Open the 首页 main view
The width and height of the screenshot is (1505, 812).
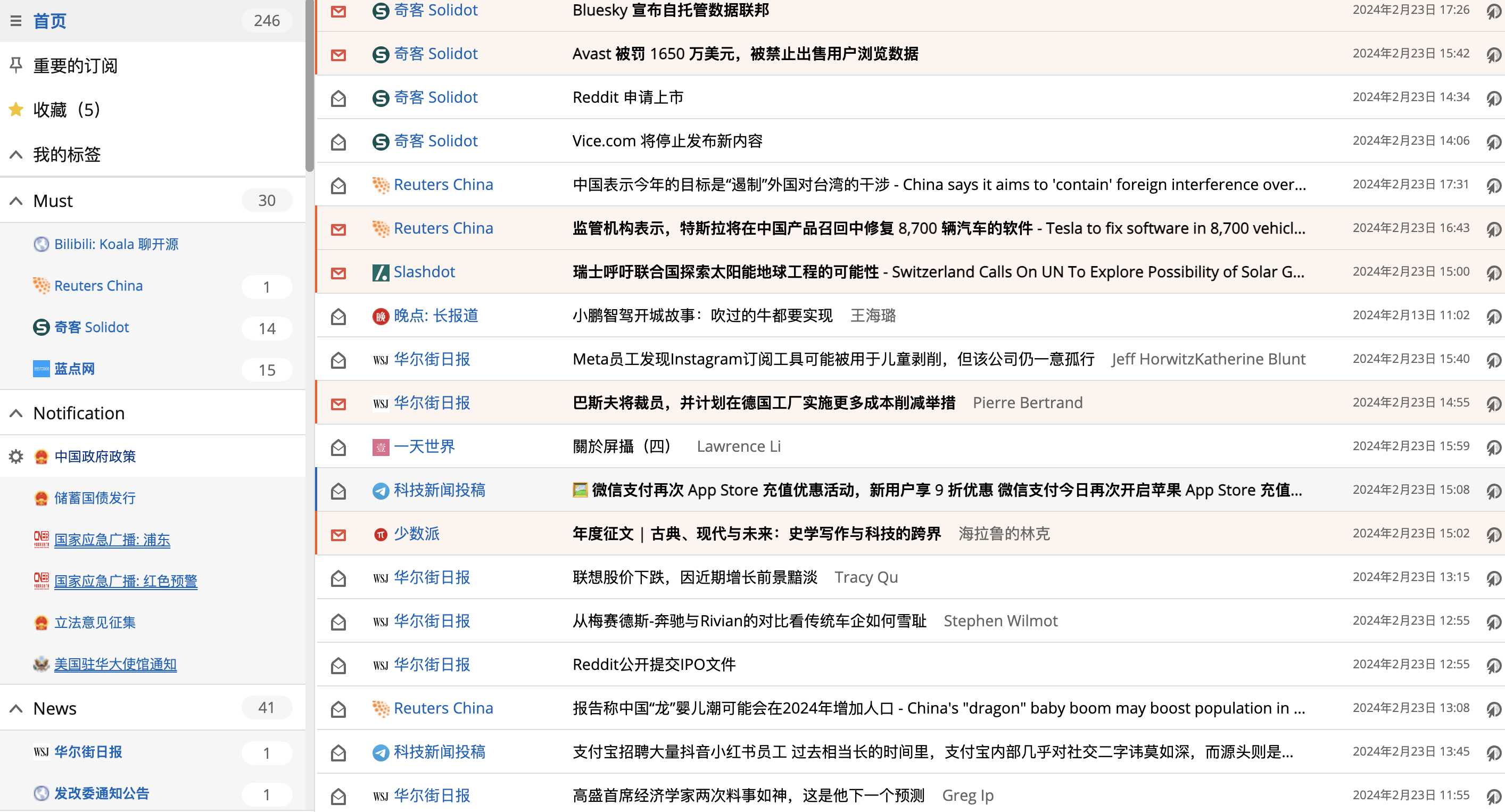point(49,21)
